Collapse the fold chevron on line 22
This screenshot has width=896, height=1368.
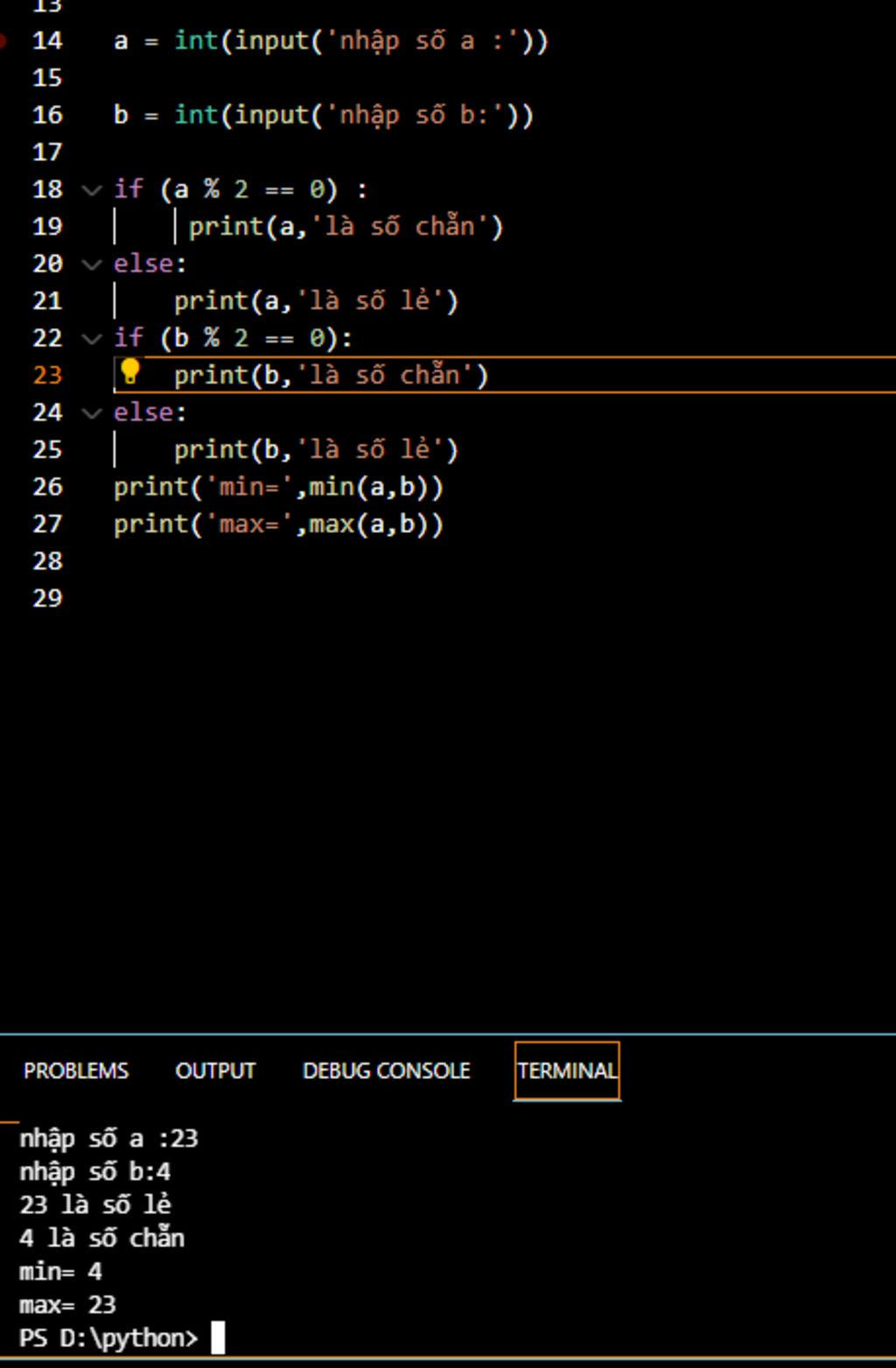(92, 339)
